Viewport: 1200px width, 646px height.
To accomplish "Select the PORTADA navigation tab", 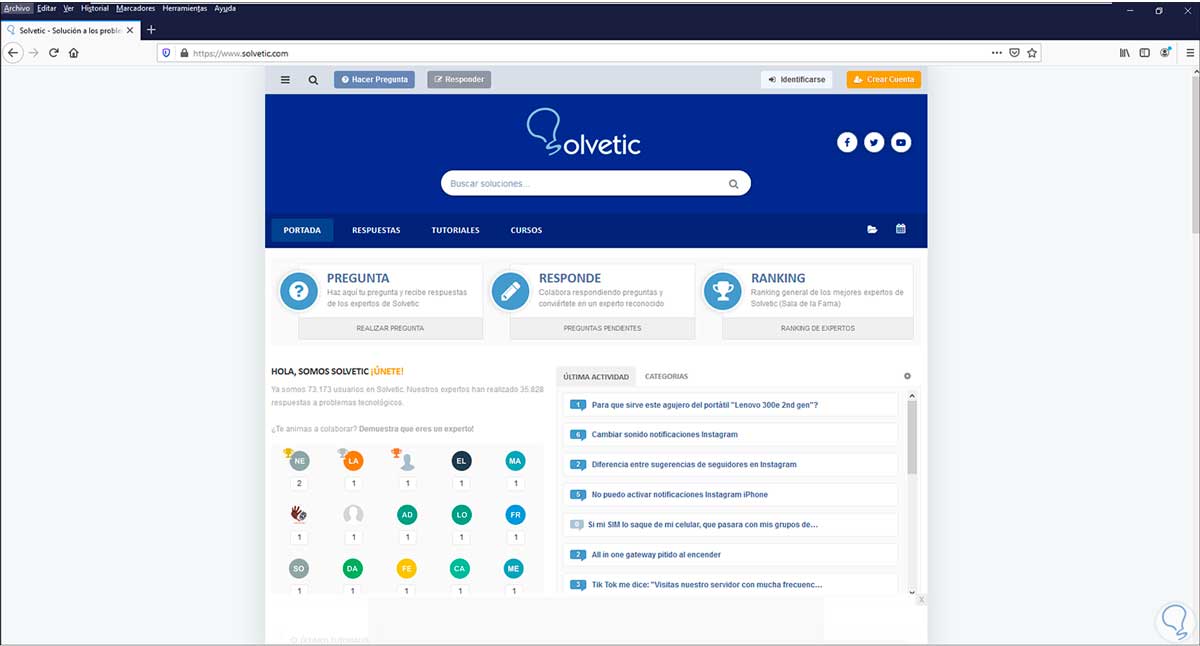I will pyautogui.click(x=302, y=230).
